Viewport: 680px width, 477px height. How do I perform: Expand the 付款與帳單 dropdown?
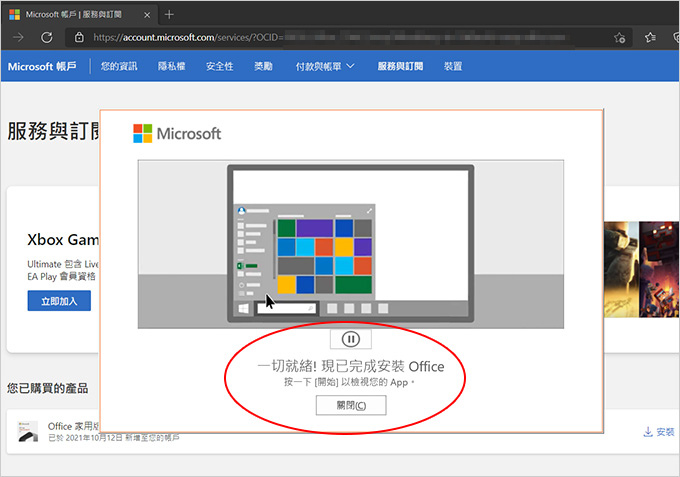coord(325,66)
